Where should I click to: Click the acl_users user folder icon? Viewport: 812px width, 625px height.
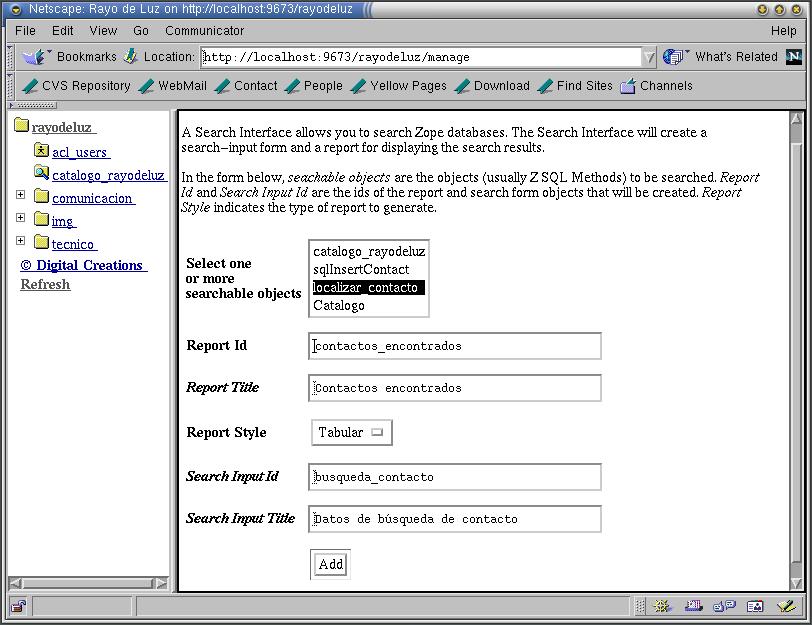(41, 150)
